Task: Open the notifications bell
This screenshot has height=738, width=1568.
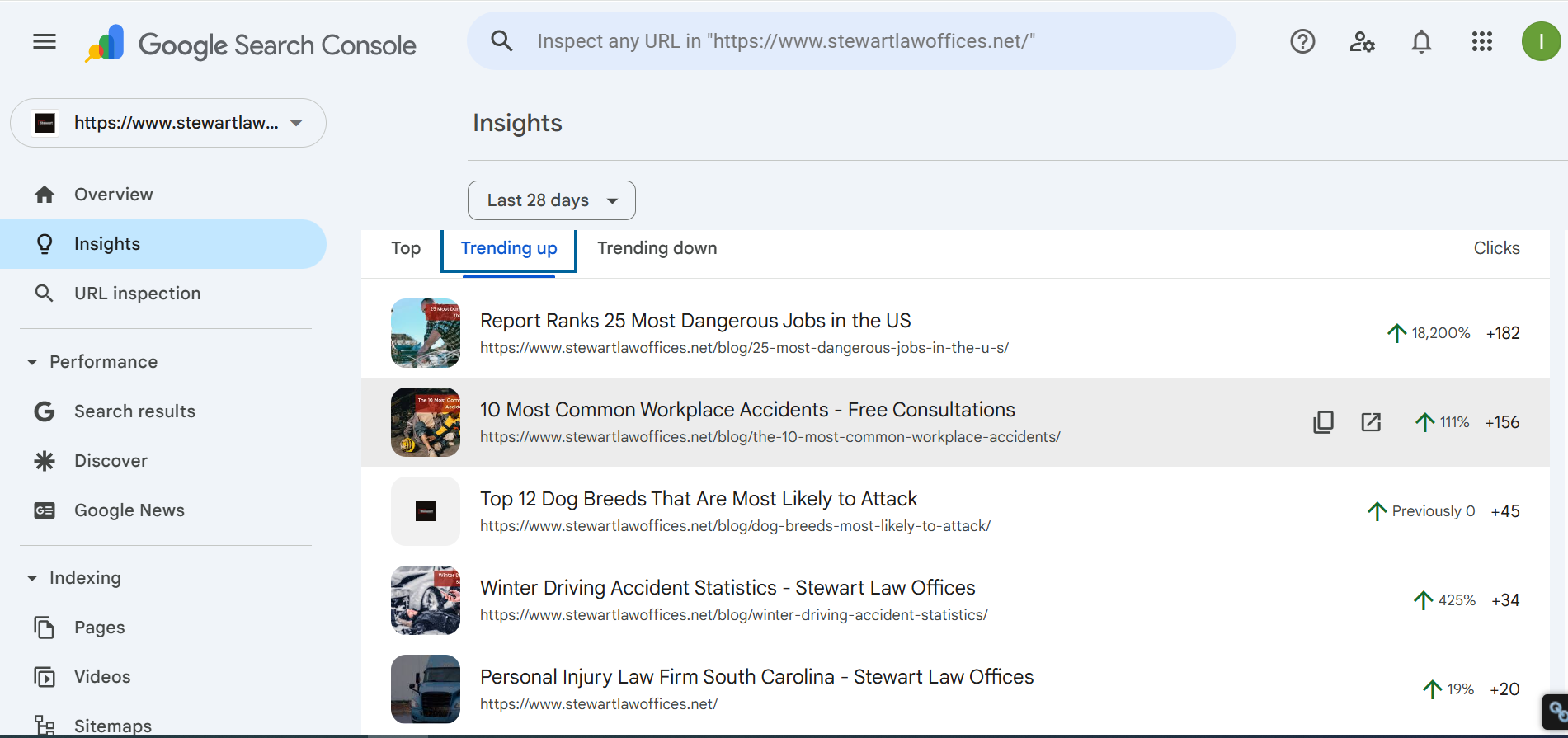Action: coord(1421,41)
